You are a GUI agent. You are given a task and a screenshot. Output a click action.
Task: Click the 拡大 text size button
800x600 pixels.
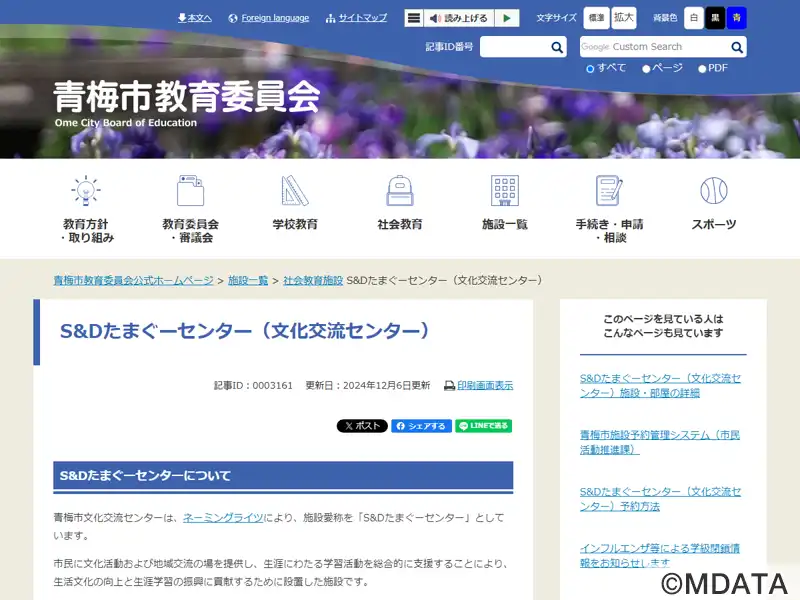pyautogui.click(x=624, y=18)
